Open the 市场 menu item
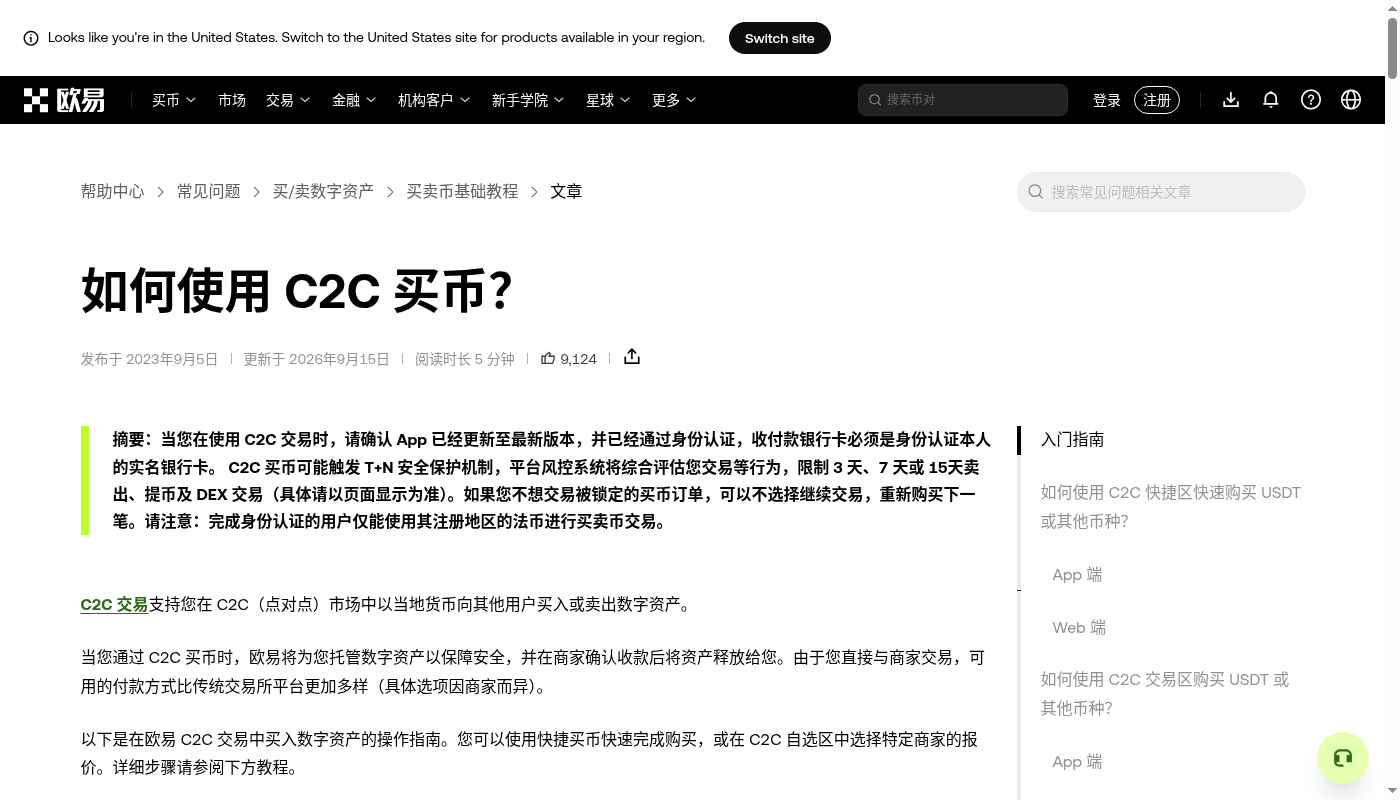The height and width of the screenshot is (800, 1400). point(232,100)
